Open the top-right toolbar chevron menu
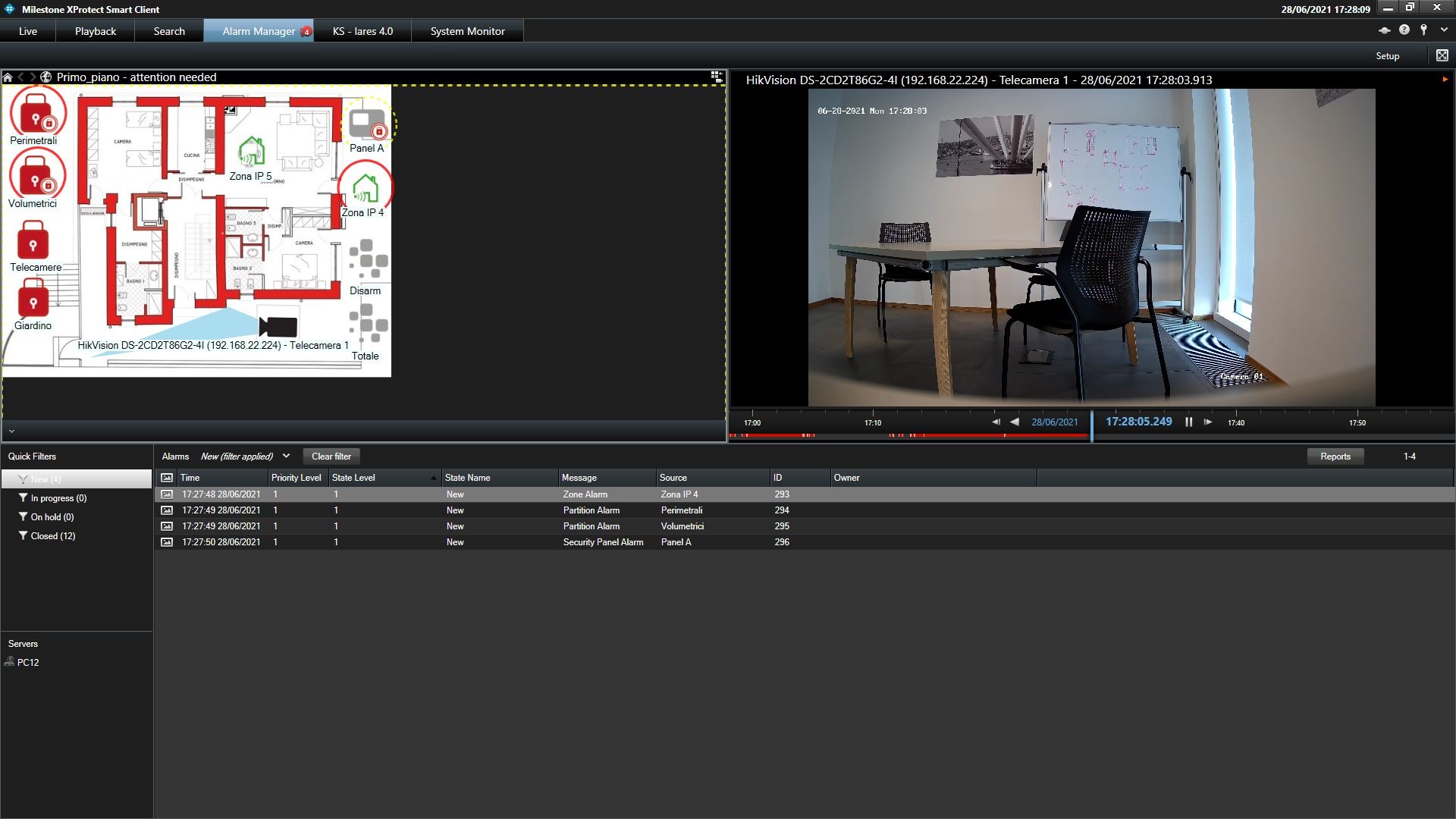Image resolution: width=1456 pixels, height=819 pixels. pos(1444,30)
